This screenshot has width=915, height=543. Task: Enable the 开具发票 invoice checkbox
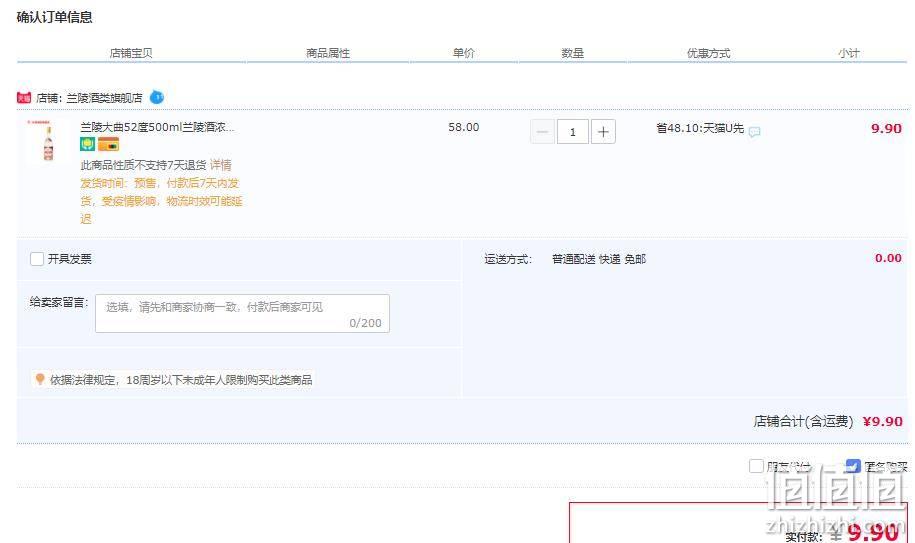37,259
